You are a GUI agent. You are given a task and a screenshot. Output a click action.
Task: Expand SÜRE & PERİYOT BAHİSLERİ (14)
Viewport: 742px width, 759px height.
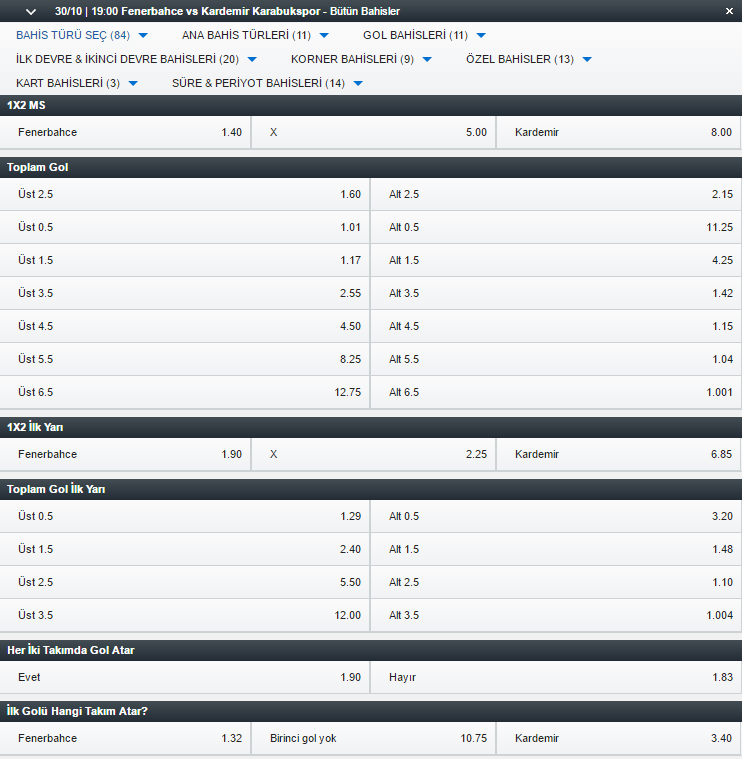[267, 83]
